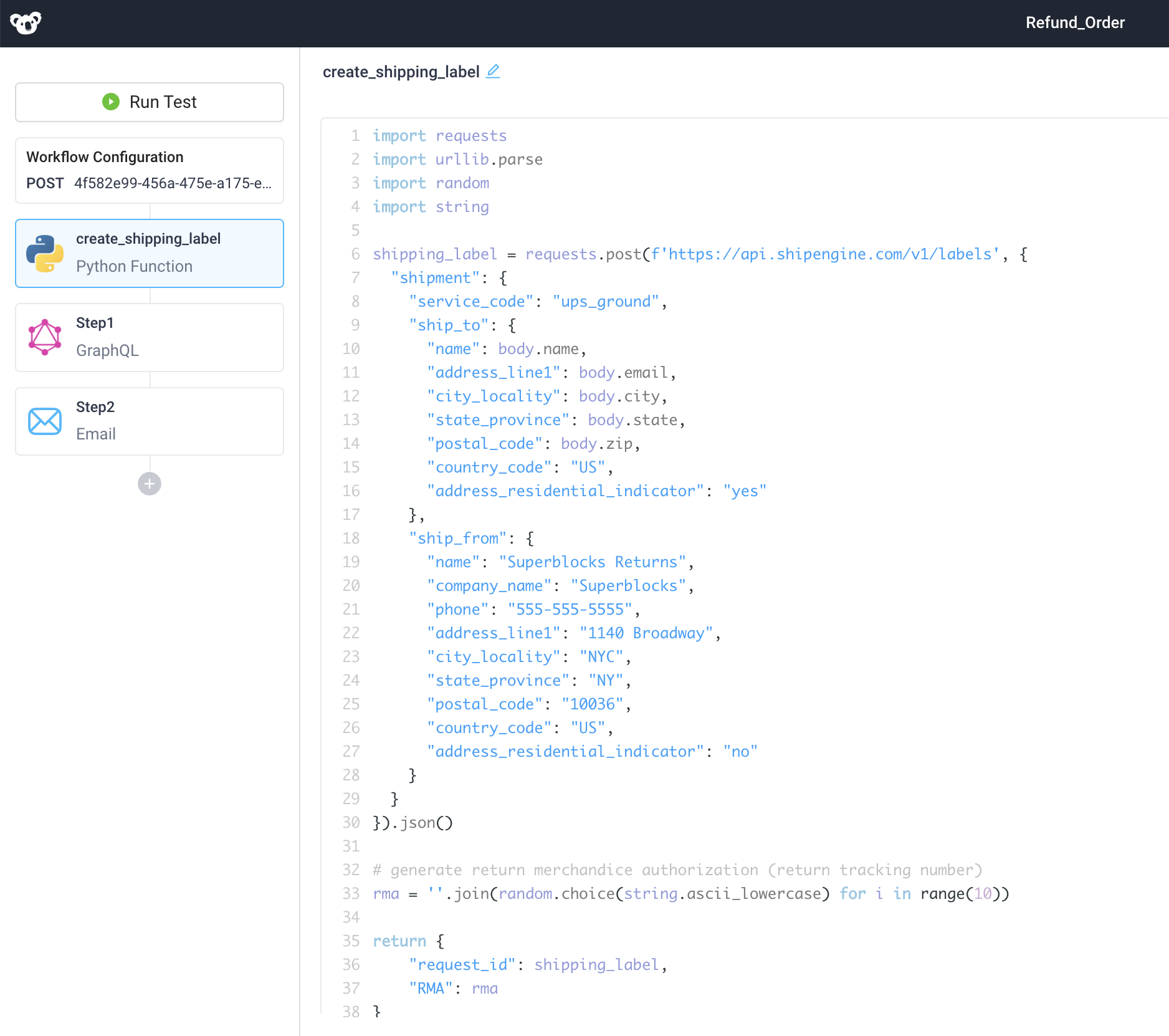1169x1036 pixels.
Task: Click the plus icon to add a new step
Action: click(149, 484)
